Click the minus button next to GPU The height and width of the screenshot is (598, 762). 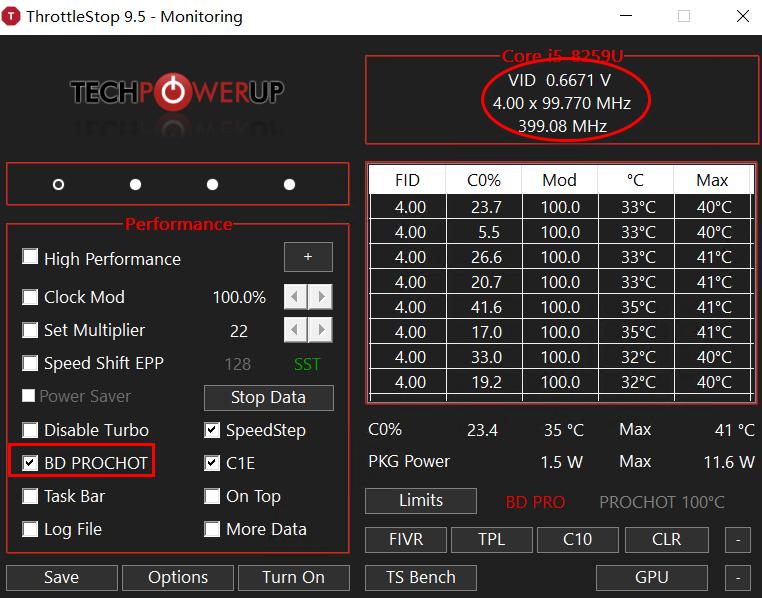point(738,577)
